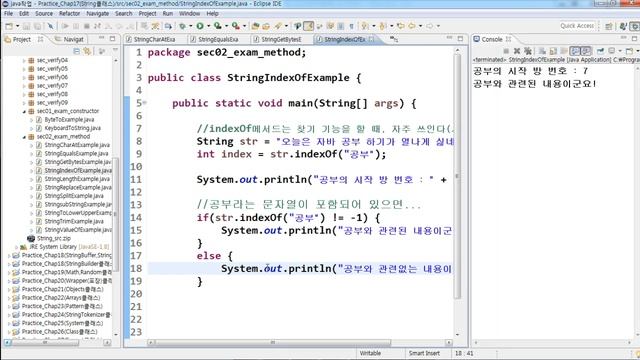This screenshot has width=640, height=360.
Task: Collapse the sec02_exam_method package node
Action: pos(24,137)
